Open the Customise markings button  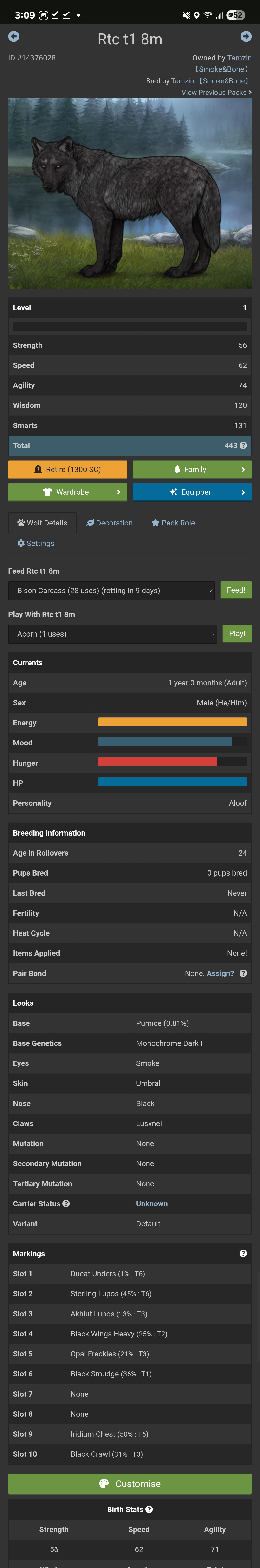click(130, 1483)
